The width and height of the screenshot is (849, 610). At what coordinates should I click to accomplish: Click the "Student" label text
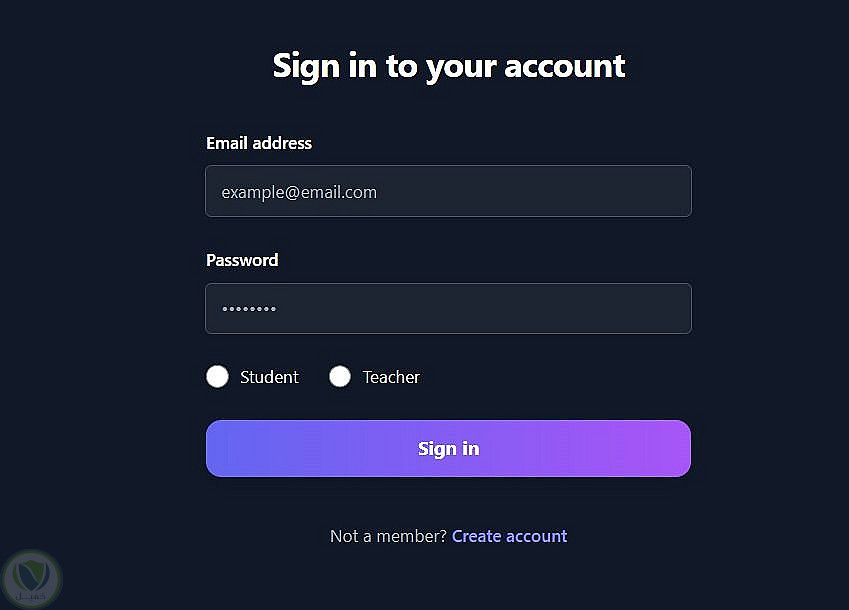(x=269, y=377)
